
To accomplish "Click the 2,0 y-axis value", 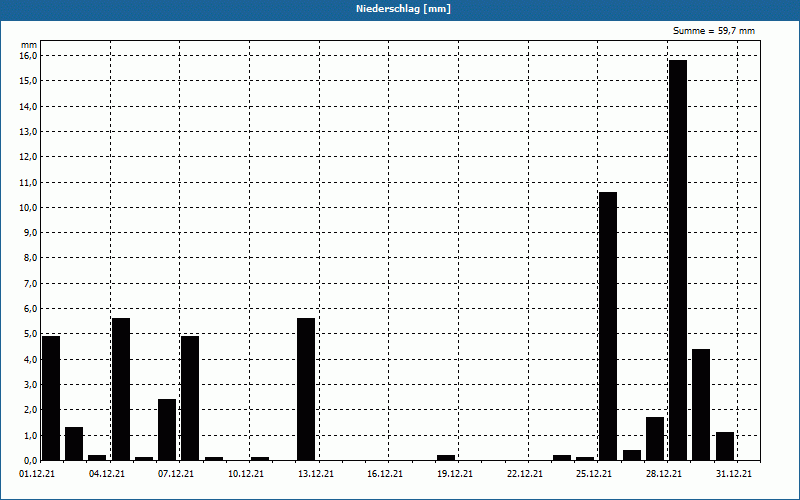I will click(31, 410).
